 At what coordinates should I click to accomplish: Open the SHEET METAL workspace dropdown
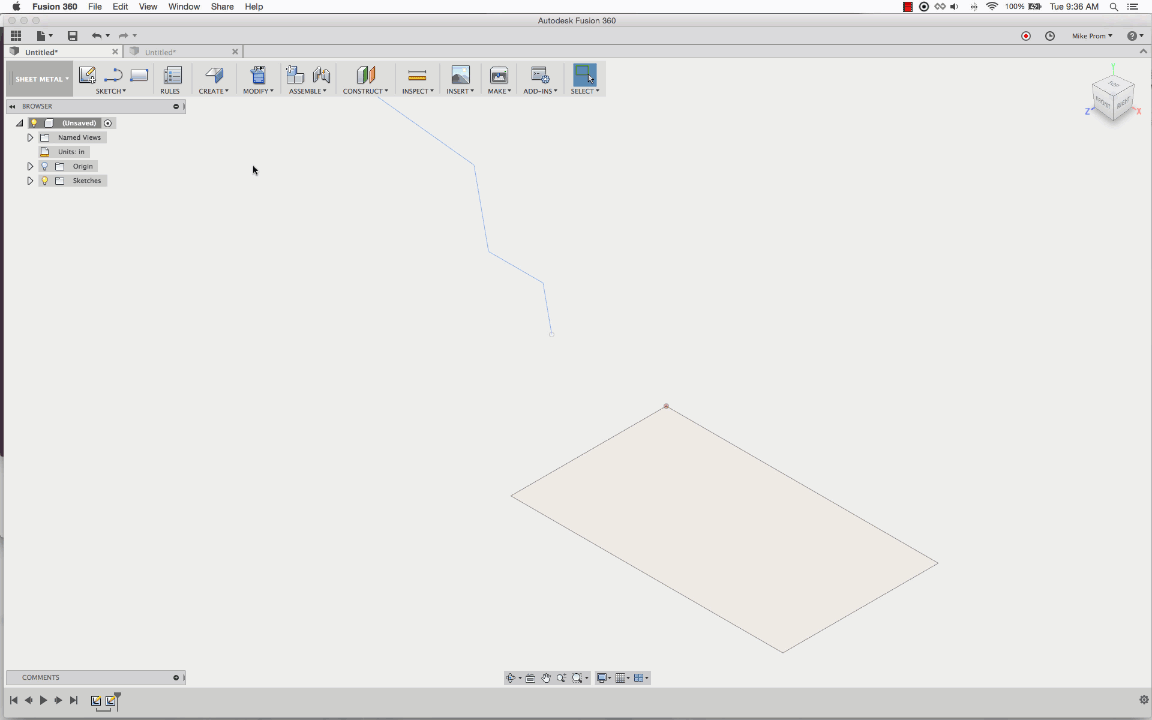40,79
